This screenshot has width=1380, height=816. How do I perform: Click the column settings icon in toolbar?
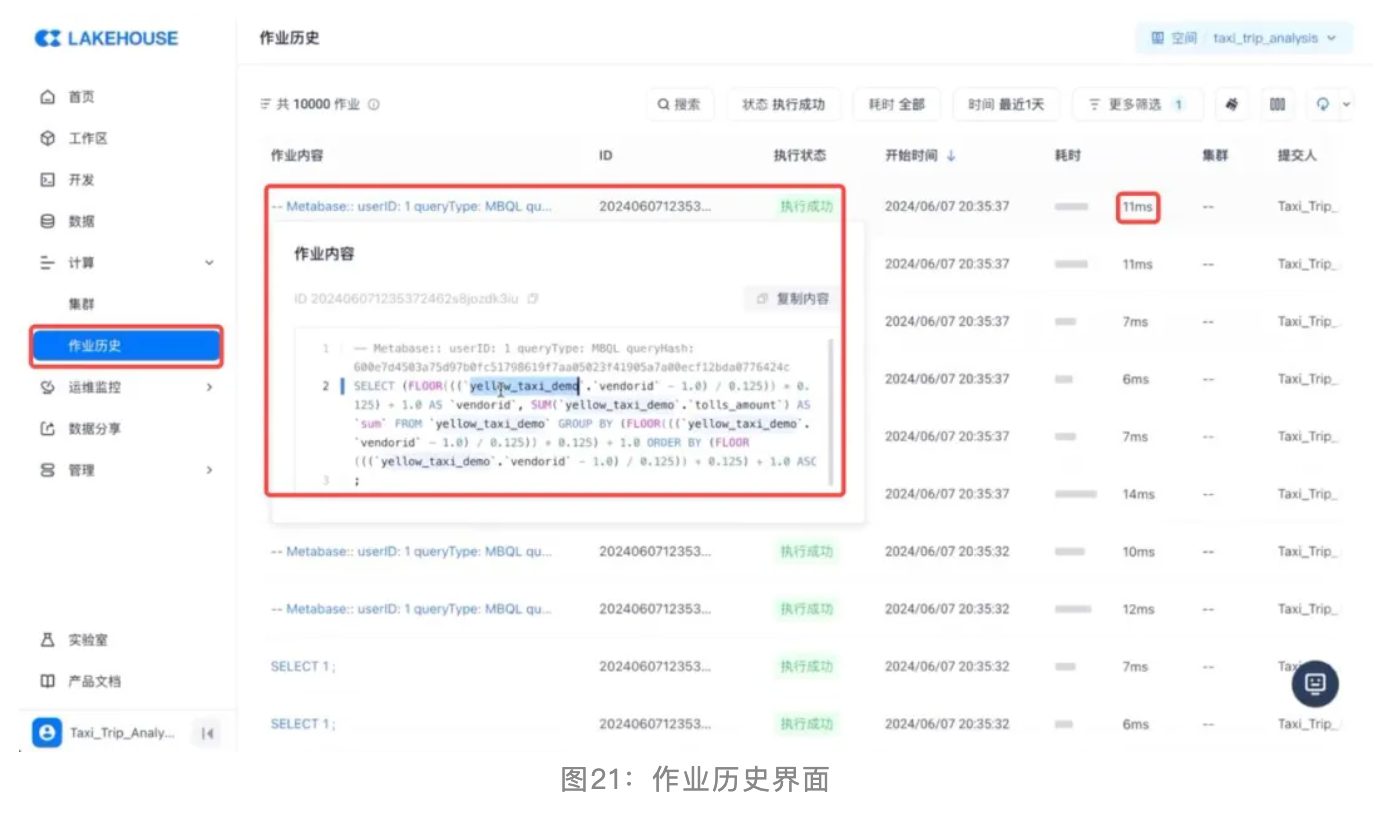pyautogui.click(x=1277, y=104)
